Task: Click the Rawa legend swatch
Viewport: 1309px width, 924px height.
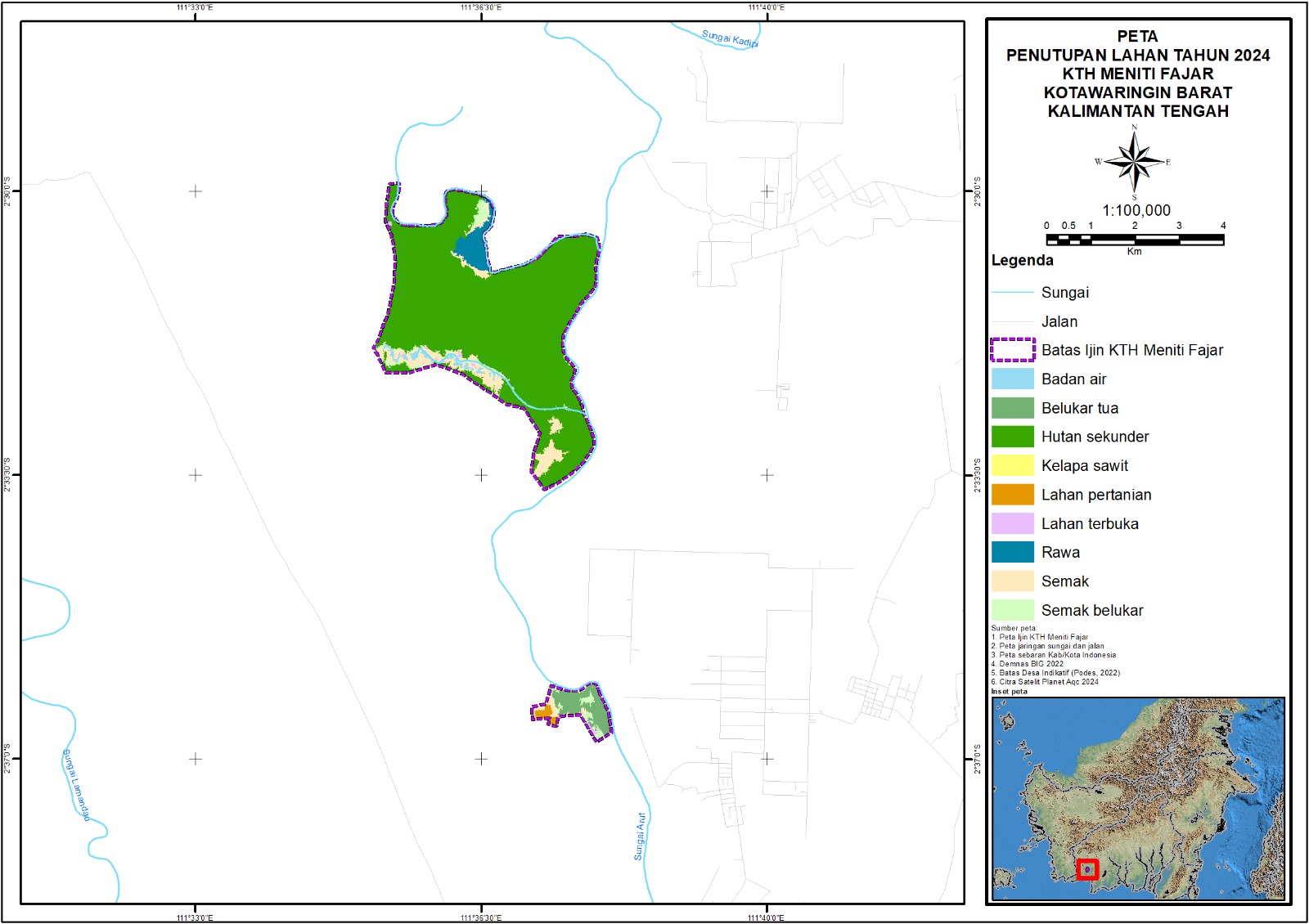Action: pyautogui.click(x=1012, y=552)
